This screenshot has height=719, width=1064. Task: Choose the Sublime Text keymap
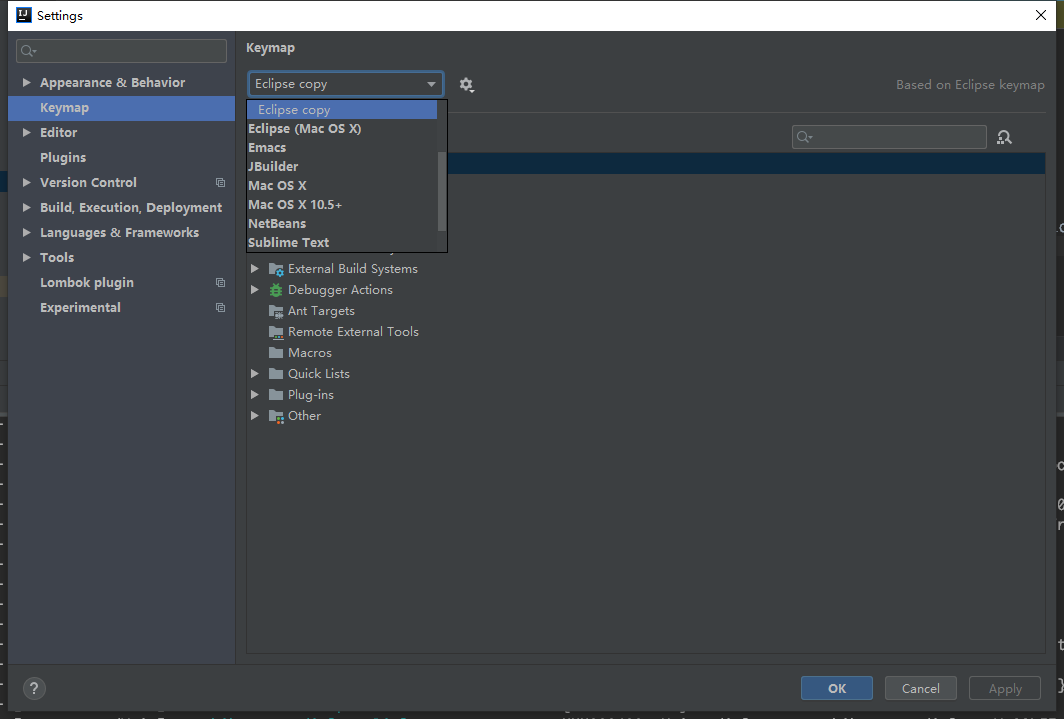click(x=342, y=243)
